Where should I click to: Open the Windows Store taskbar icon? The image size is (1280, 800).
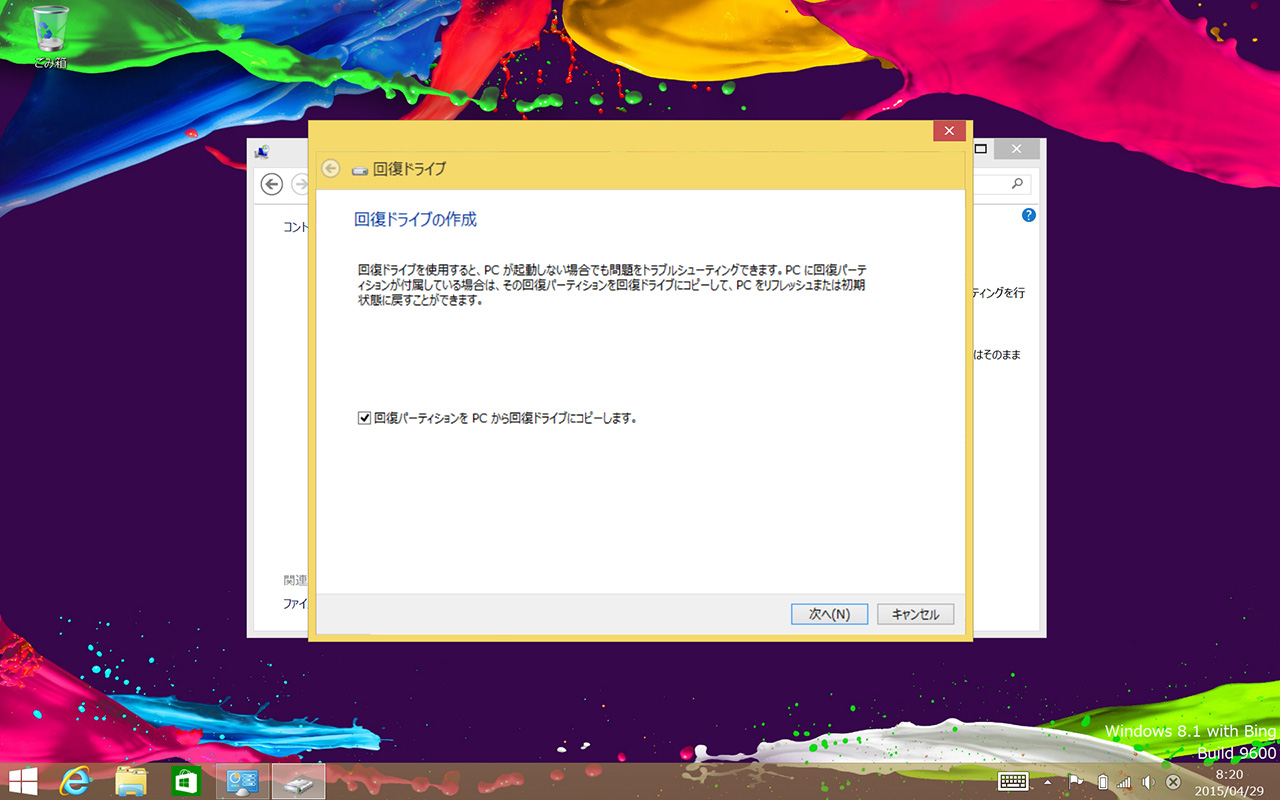point(186,781)
